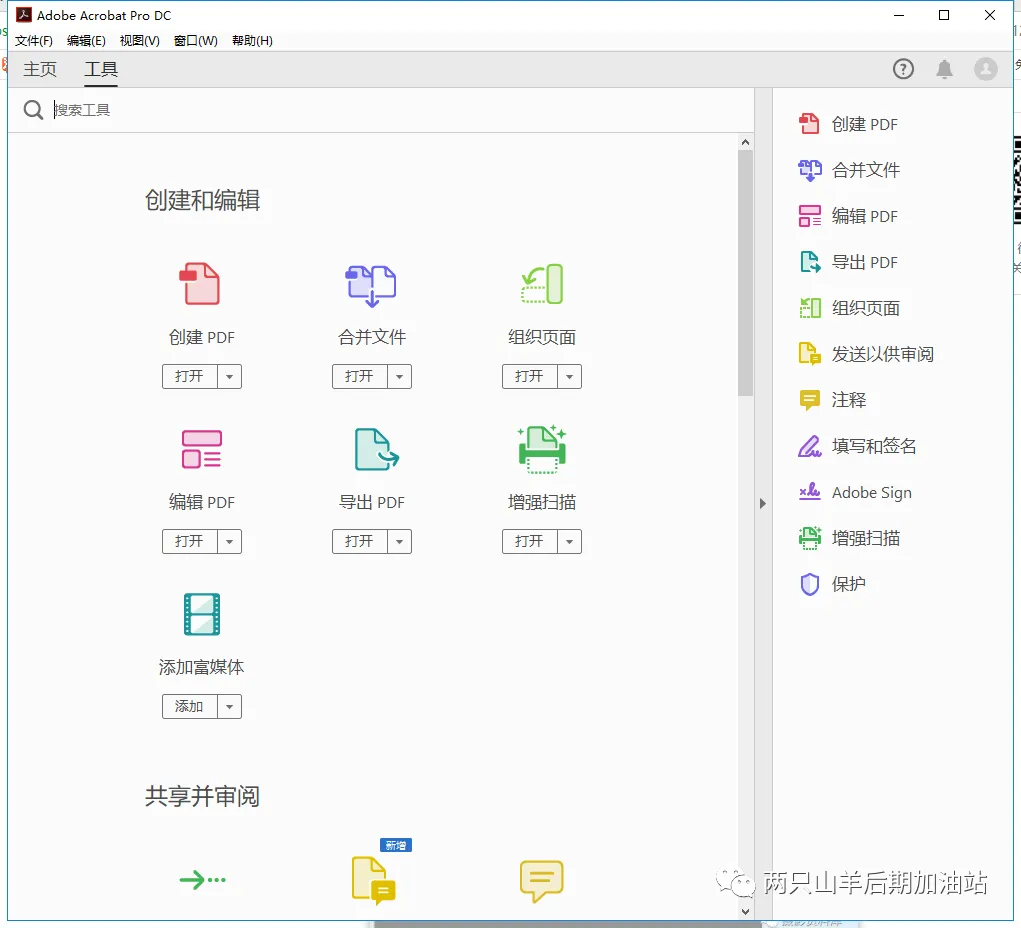
Task: Open 发送以供审阅 from right sidebar
Action: pyautogui.click(x=866, y=354)
